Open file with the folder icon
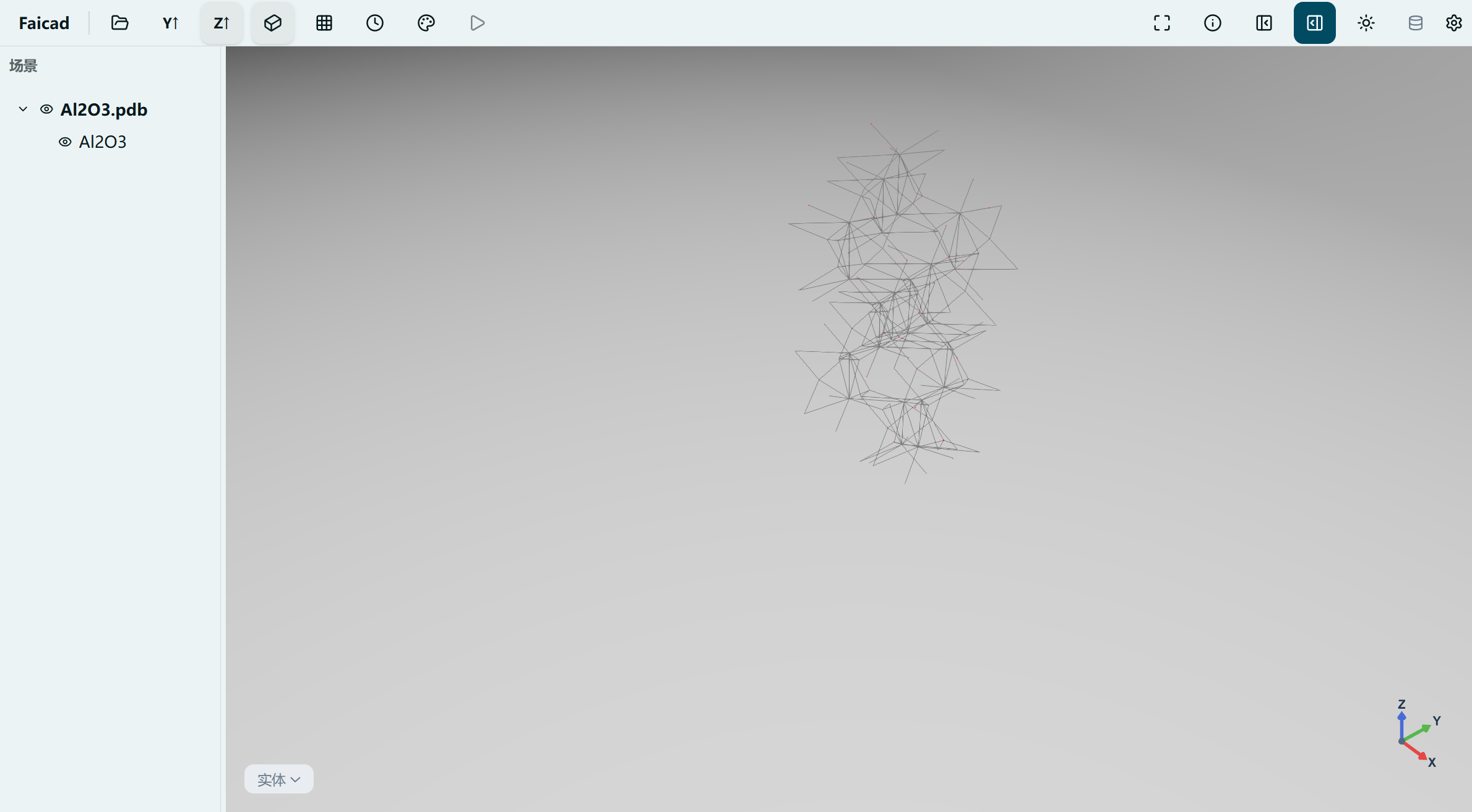This screenshot has height=812, width=1472. [119, 23]
